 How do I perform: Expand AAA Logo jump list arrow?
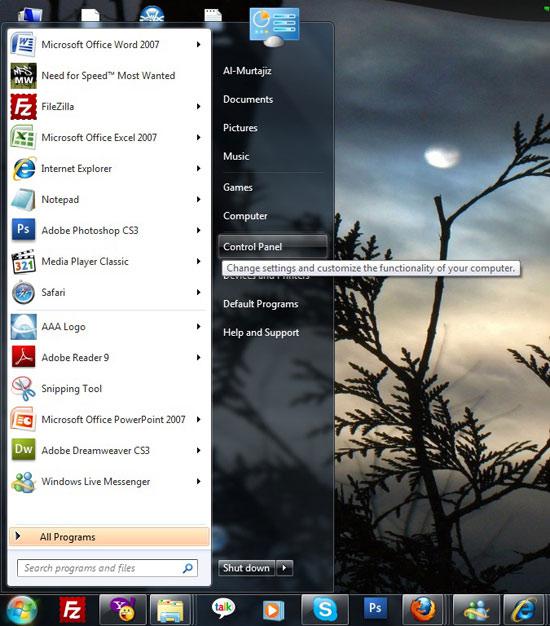[198, 327]
